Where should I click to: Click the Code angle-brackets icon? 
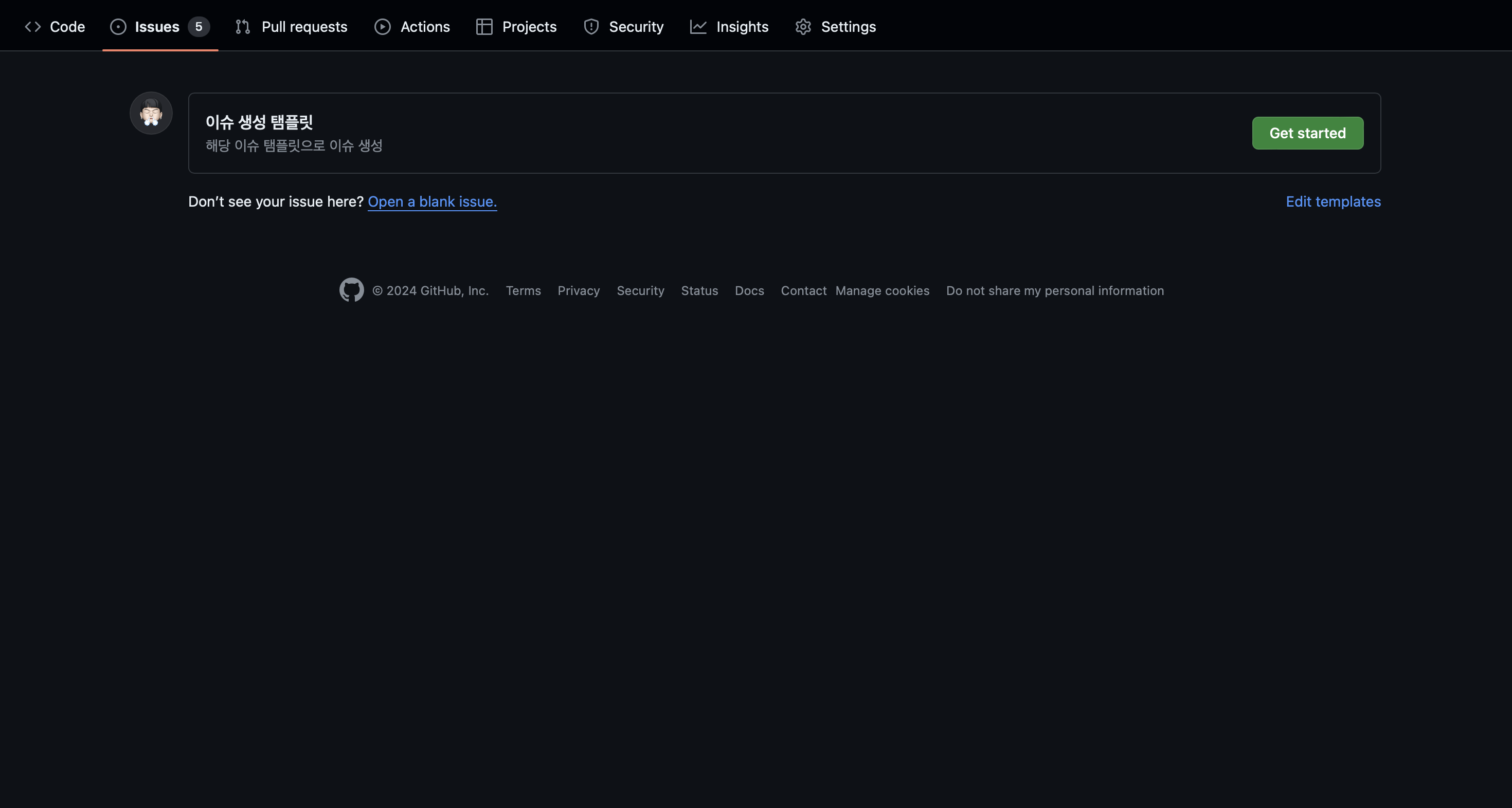click(x=33, y=27)
